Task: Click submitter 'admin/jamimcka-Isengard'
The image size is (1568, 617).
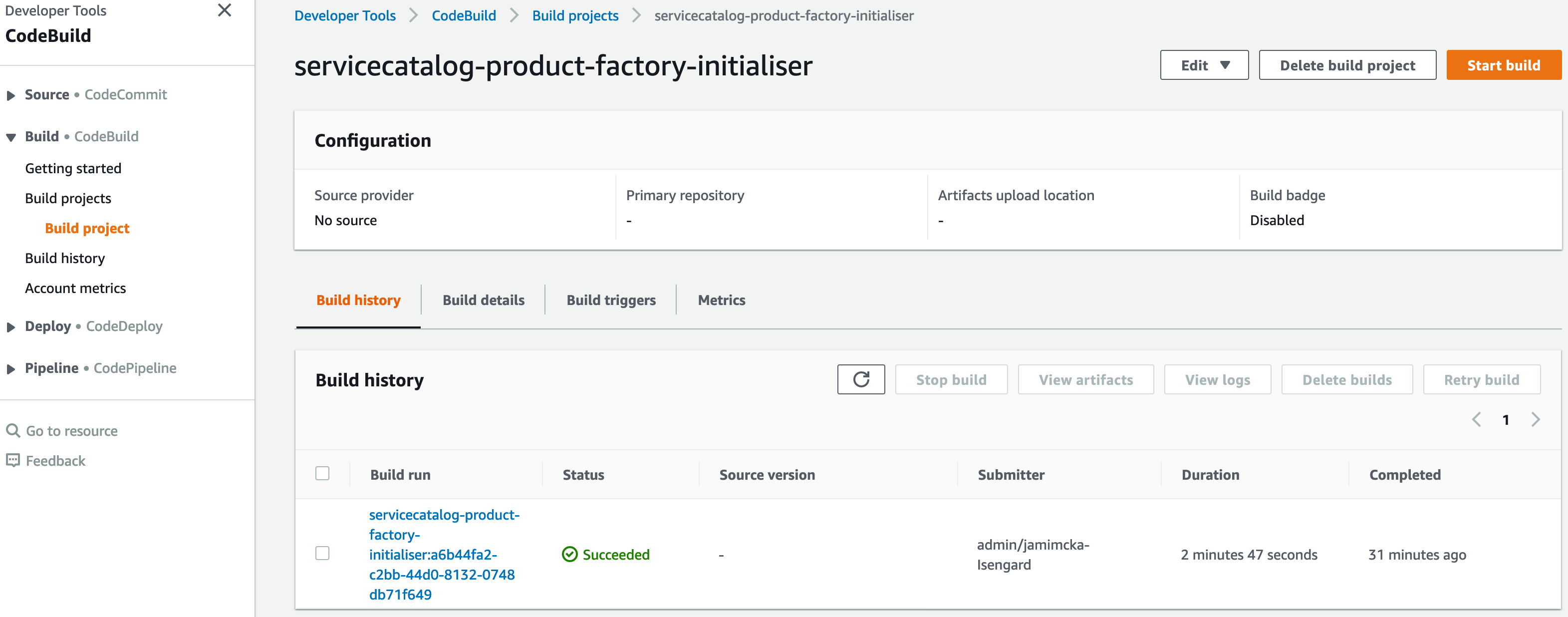Action: (x=1033, y=554)
